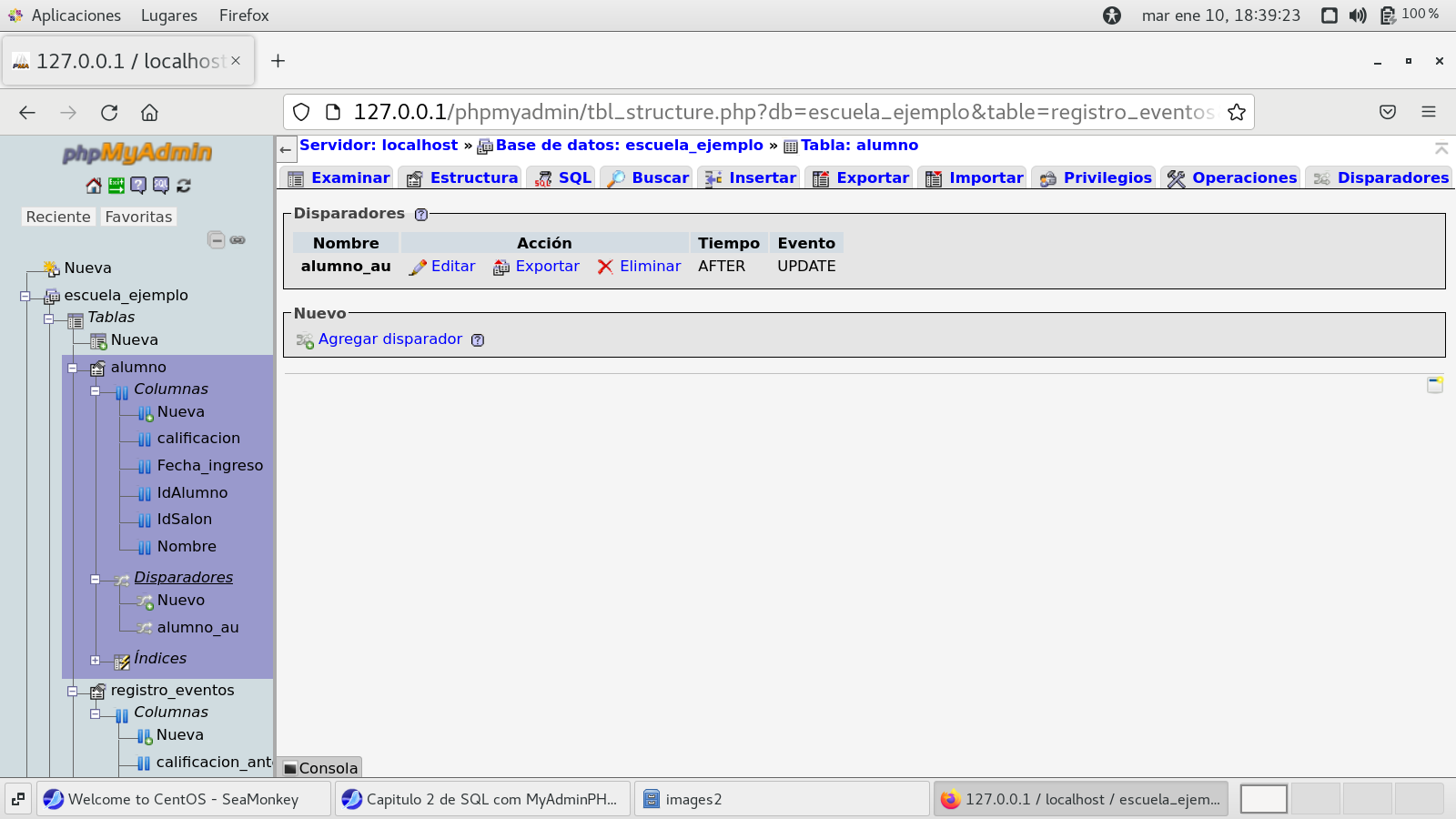The height and width of the screenshot is (819, 1456).
Task: Open the Consola panel at bottom
Action: (321, 768)
